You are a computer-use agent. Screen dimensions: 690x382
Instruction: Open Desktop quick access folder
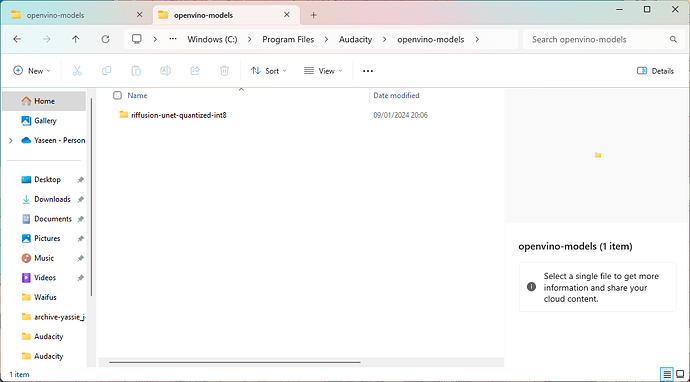point(47,180)
